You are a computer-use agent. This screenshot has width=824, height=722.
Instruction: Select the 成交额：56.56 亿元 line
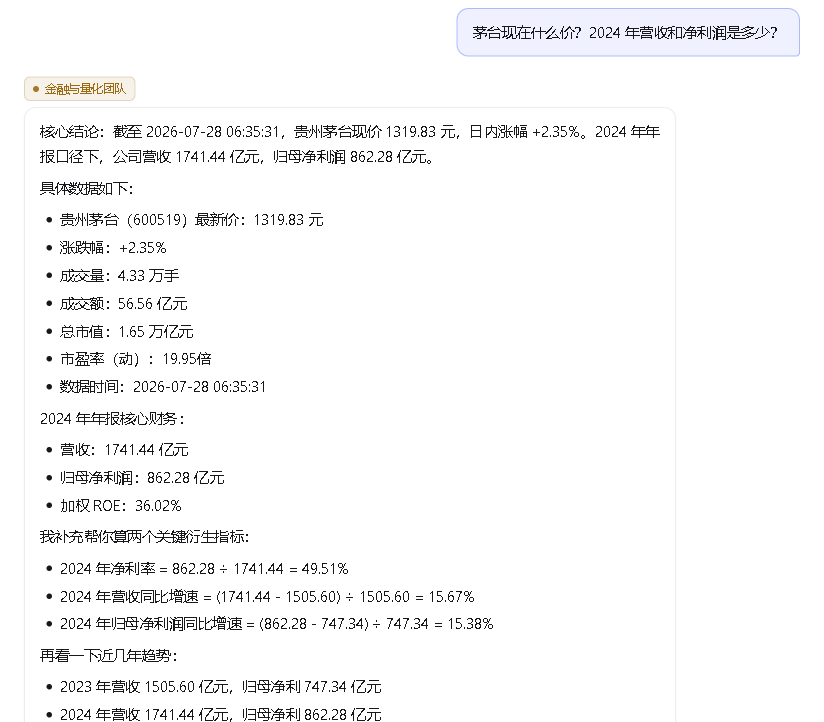pos(123,303)
